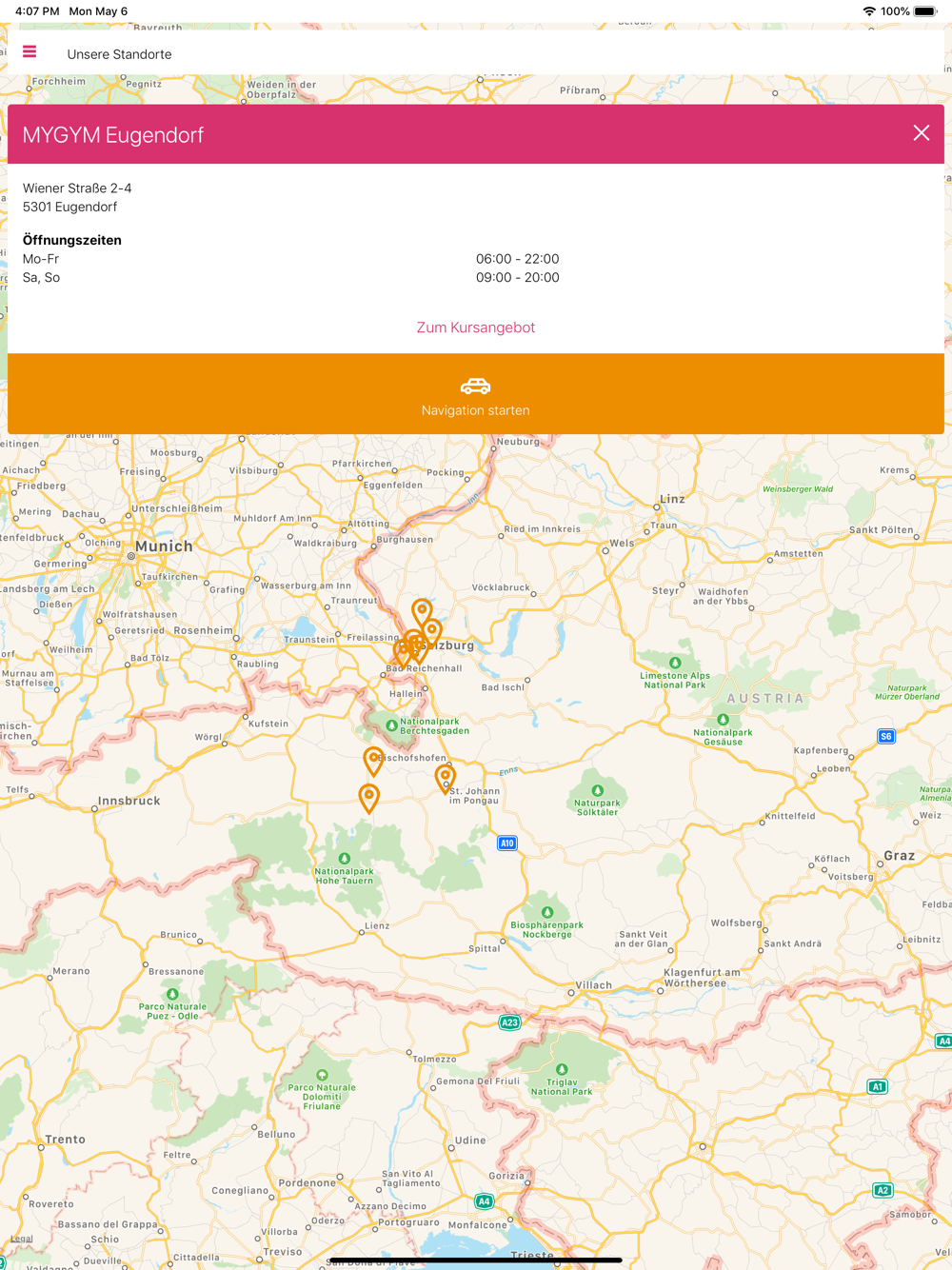Open the Legal link on the map
The height and width of the screenshot is (1270, 952).
click(21, 1239)
